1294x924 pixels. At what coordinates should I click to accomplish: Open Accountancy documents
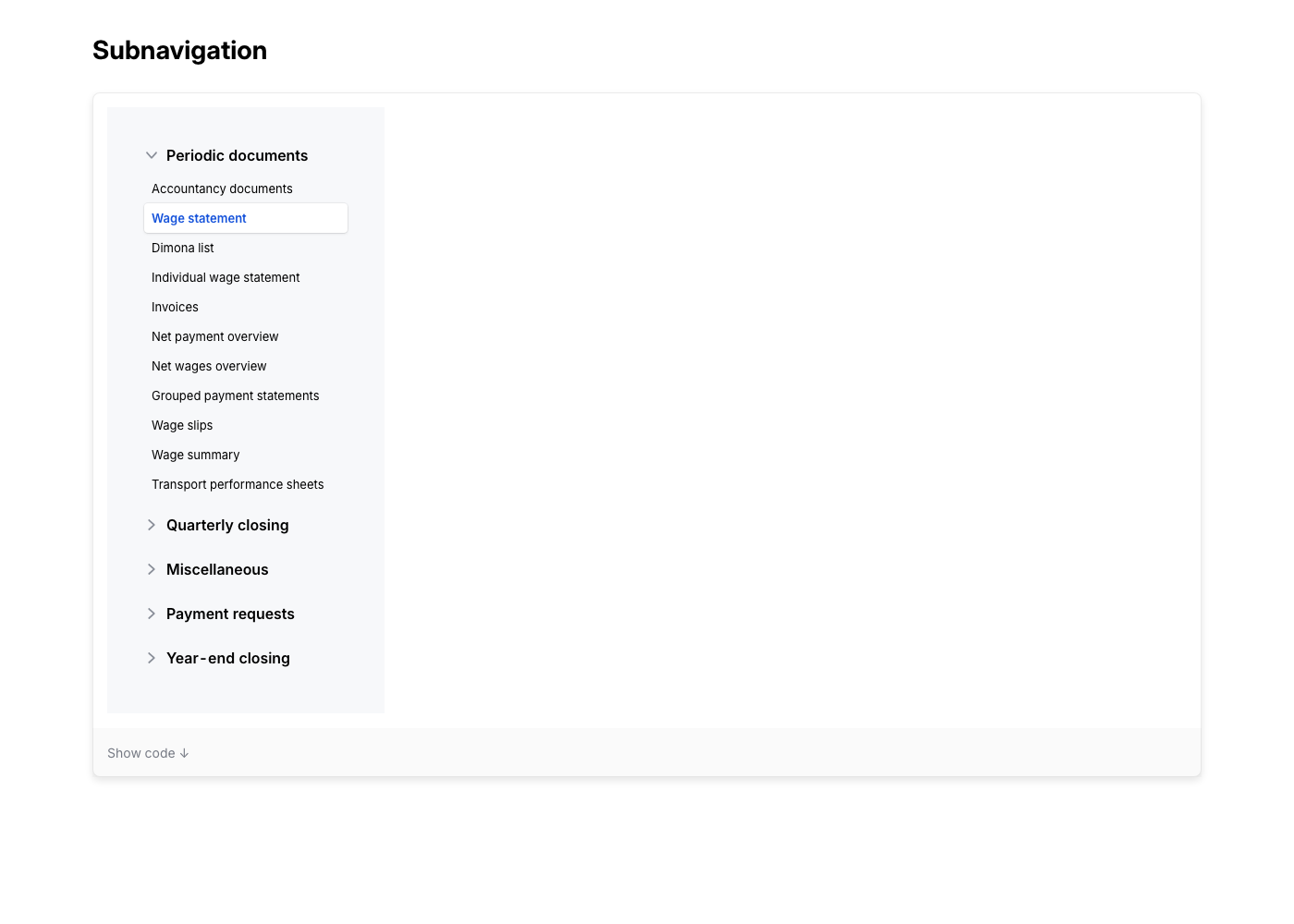[x=222, y=188]
